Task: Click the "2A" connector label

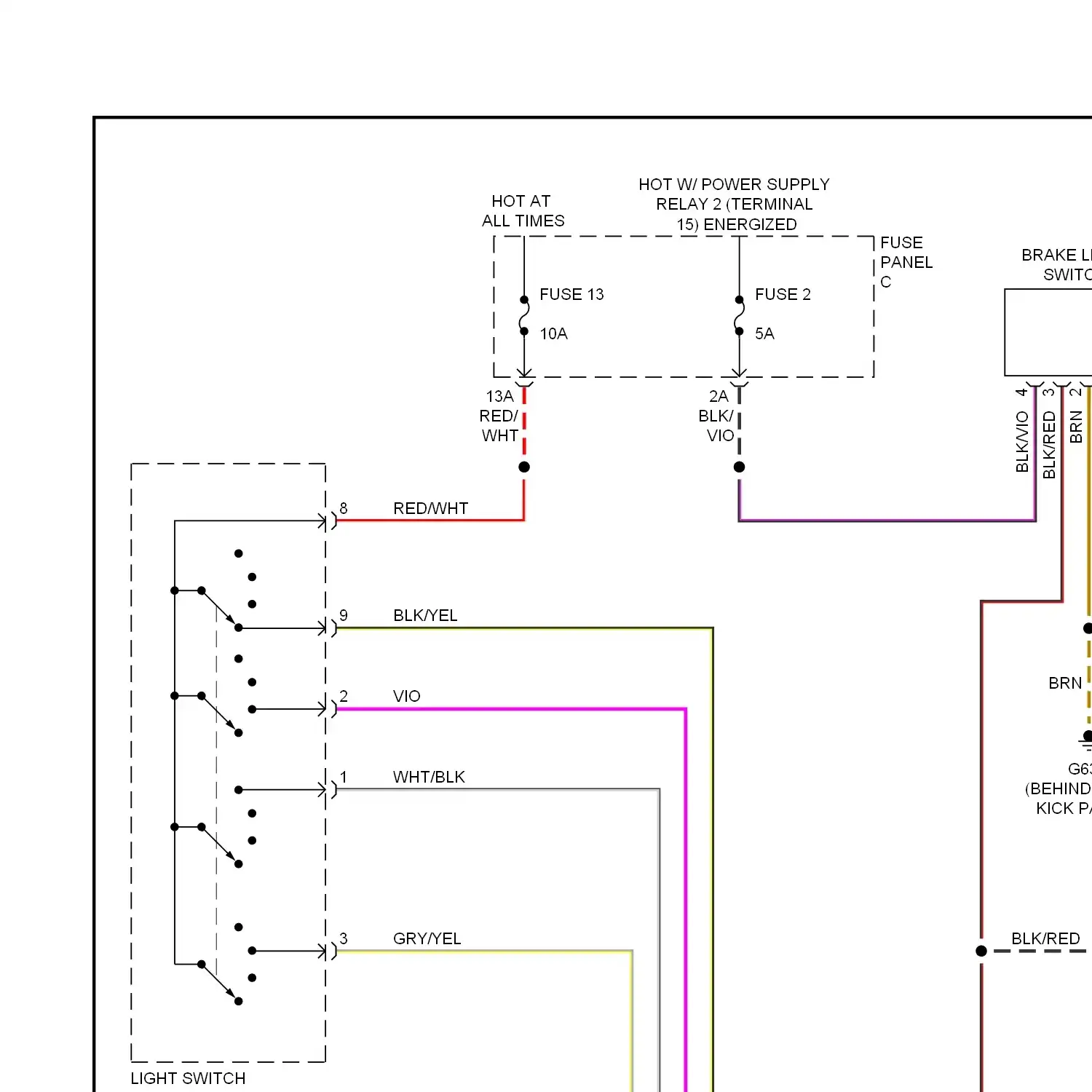Action: tap(719, 396)
